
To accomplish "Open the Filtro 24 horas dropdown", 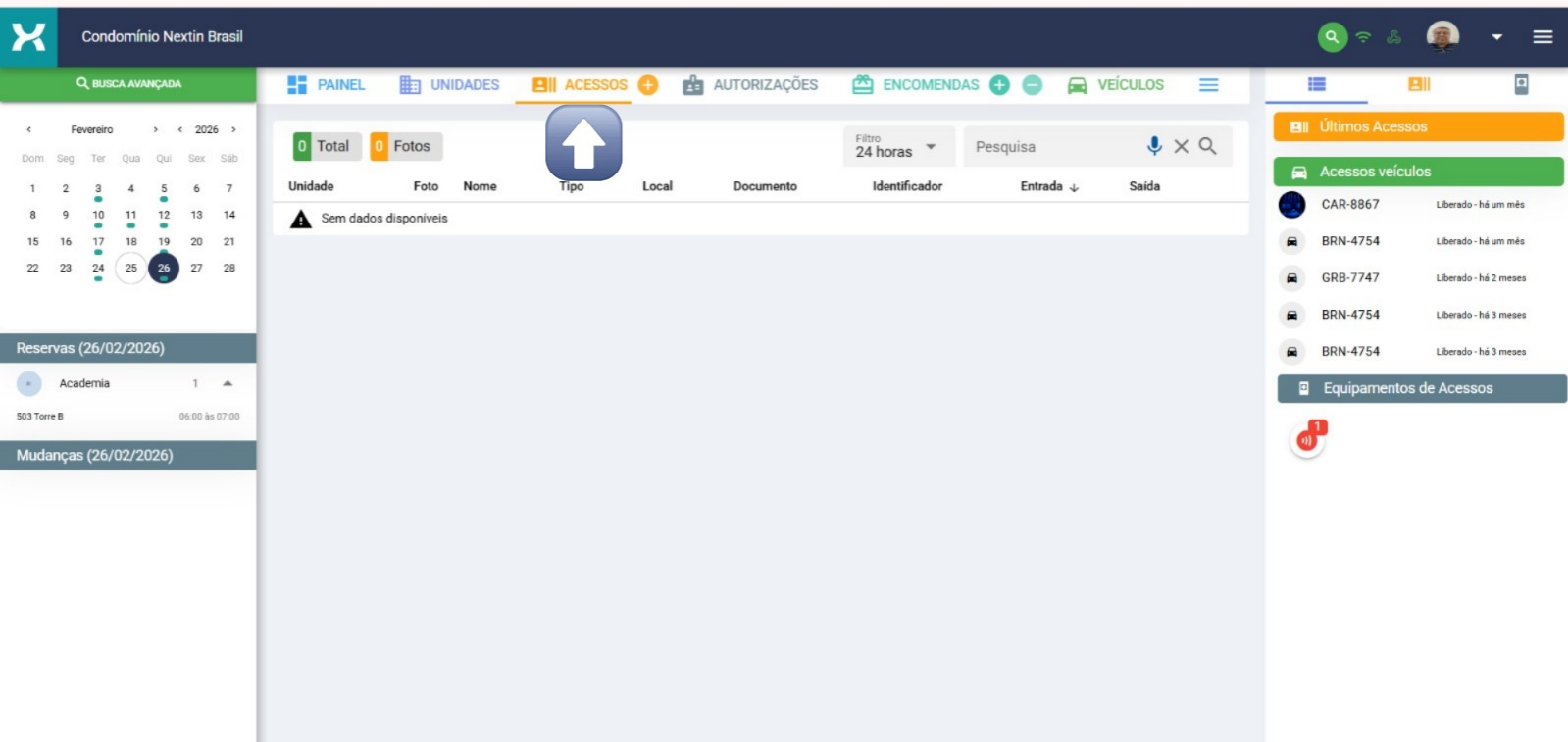I will tap(895, 147).
